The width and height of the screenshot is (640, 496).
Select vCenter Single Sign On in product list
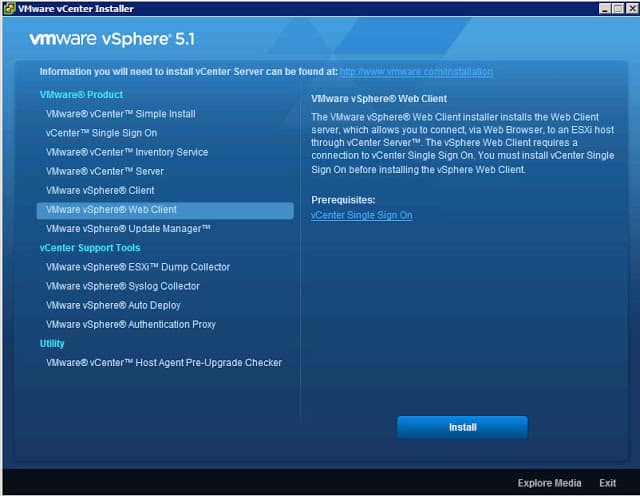(102, 133)
